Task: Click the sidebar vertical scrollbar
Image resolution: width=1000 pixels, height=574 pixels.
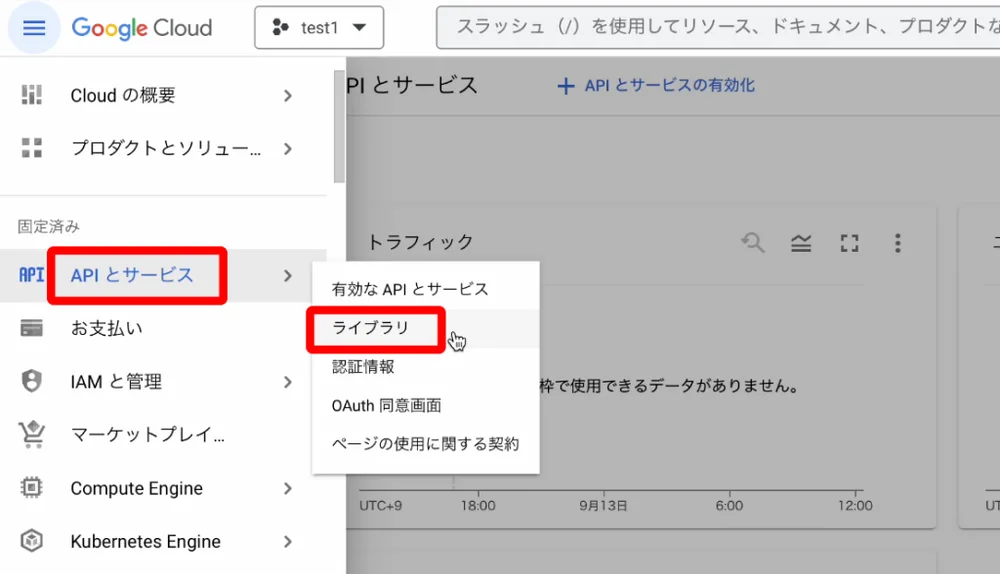Action: [339, 126]
